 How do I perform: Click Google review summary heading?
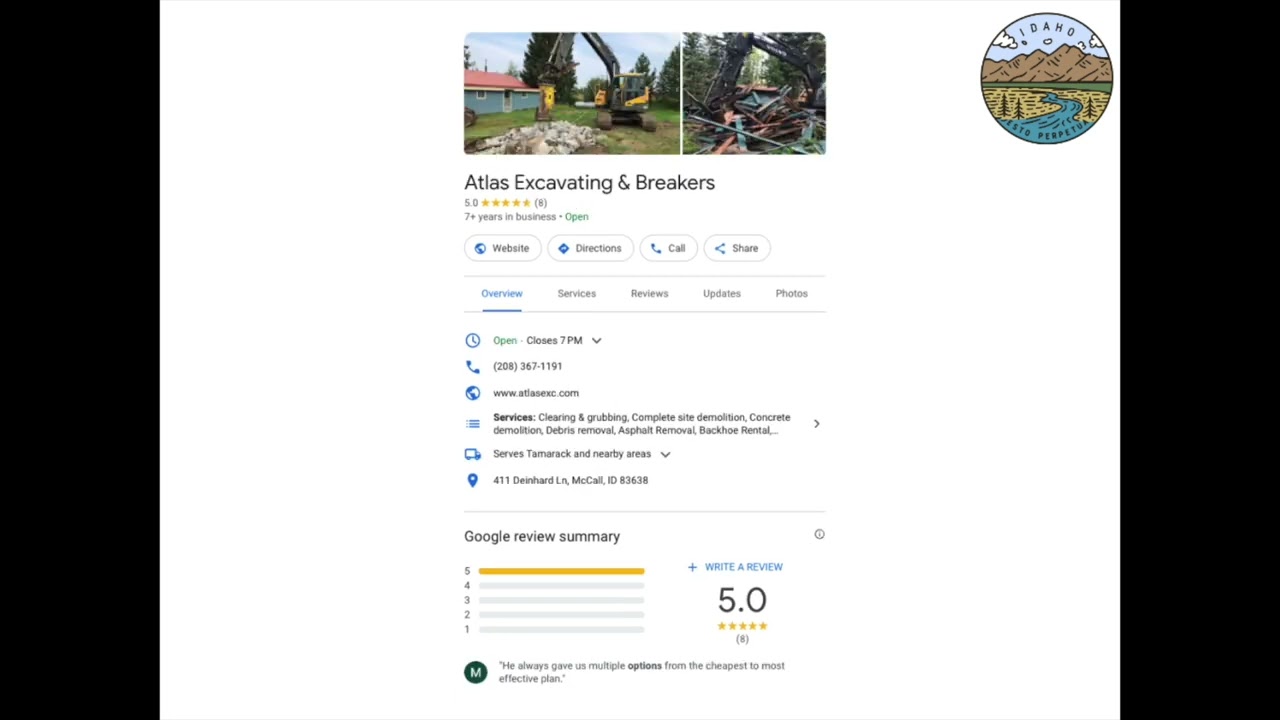(542, 536)
